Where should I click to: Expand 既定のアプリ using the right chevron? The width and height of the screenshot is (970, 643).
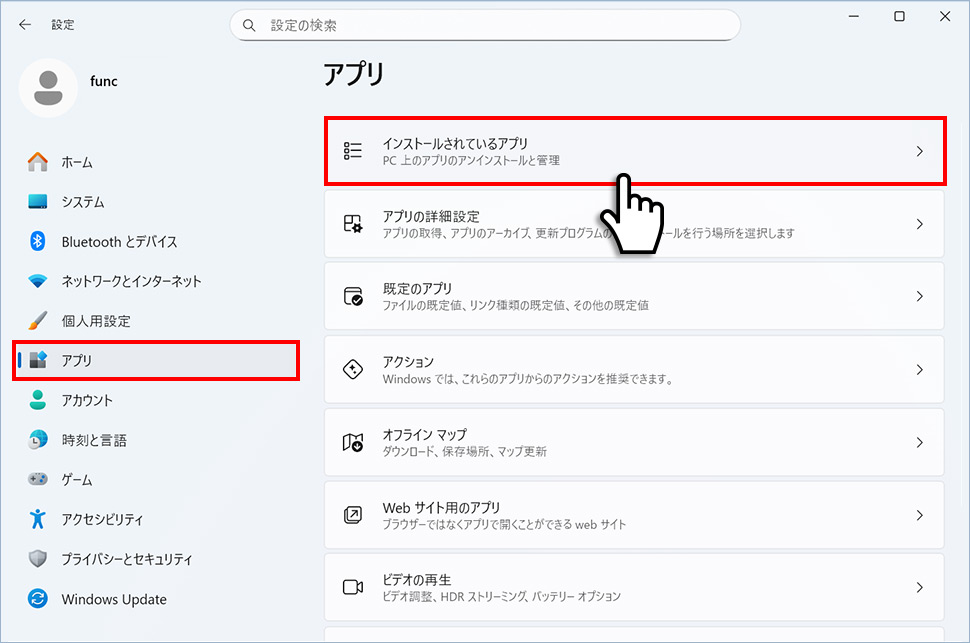point(919,296)
